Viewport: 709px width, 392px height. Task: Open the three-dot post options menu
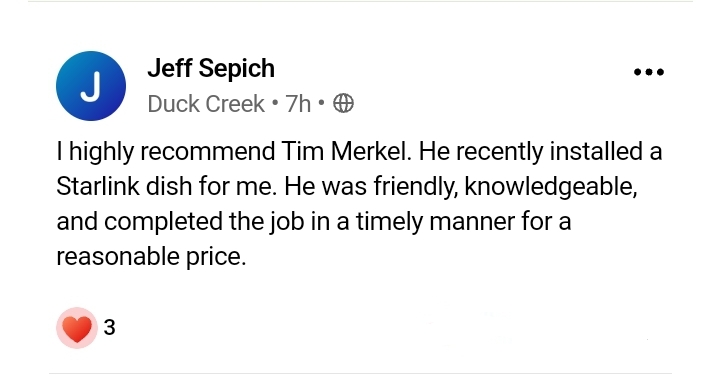(x=649, y=72)
